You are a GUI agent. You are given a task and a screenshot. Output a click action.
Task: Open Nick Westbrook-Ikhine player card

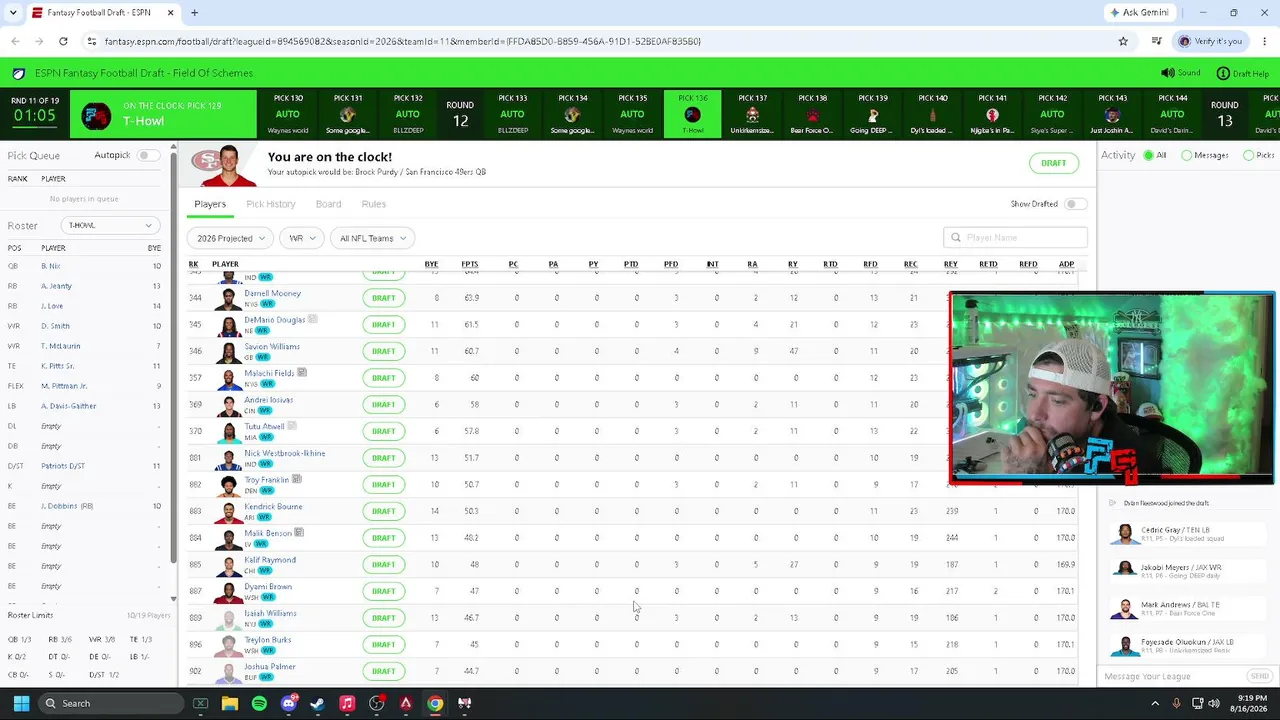(285, 453)
